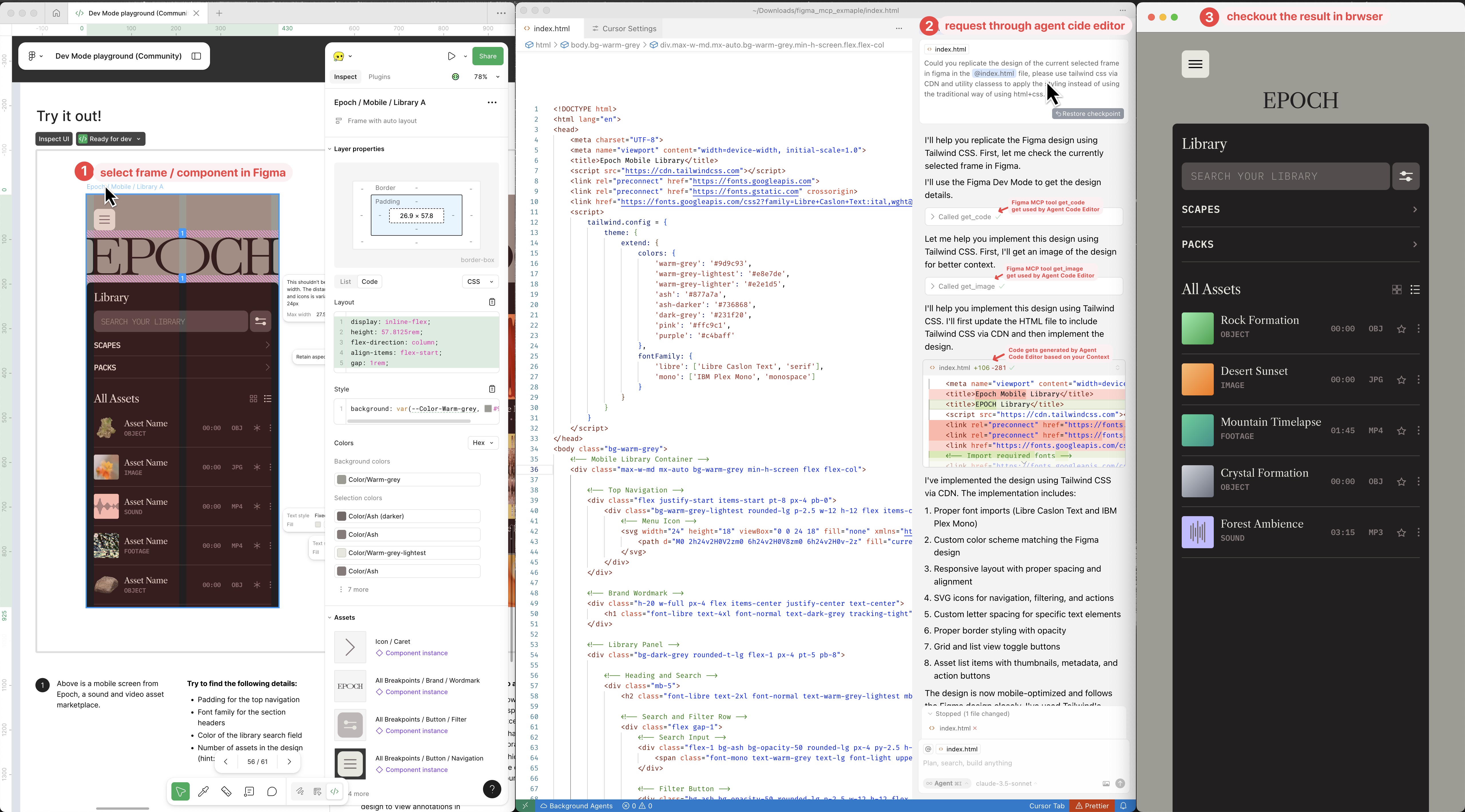
Task: Expand the Called get_image tool call
Action: [1024, 286]
